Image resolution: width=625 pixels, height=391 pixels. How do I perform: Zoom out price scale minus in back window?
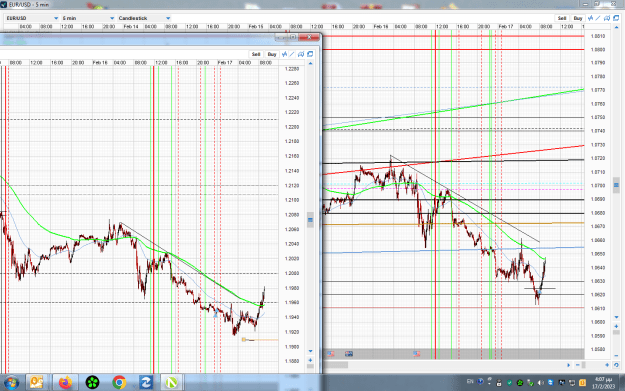point(616,356)
